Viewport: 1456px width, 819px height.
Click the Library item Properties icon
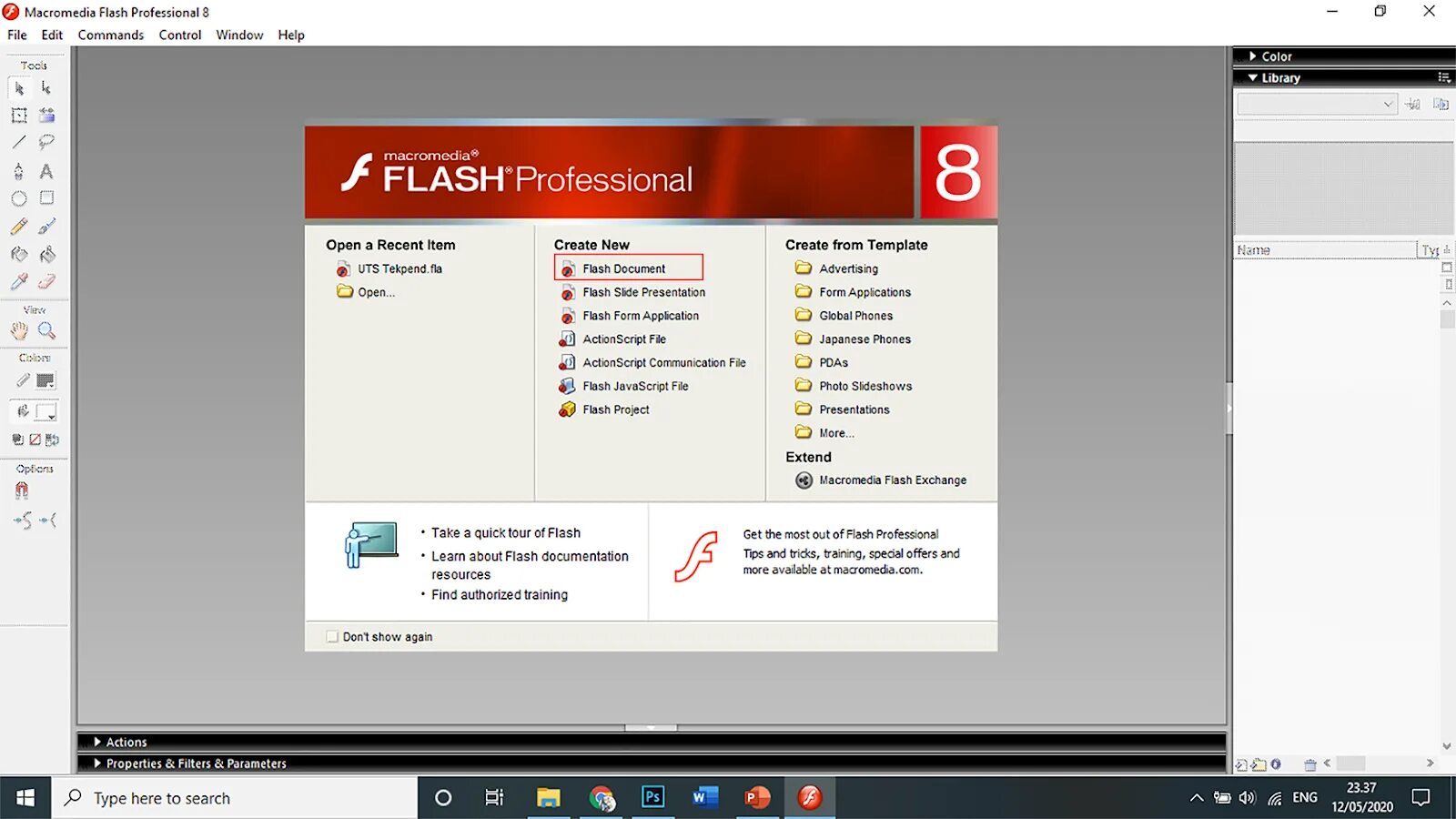(1276, 764)
